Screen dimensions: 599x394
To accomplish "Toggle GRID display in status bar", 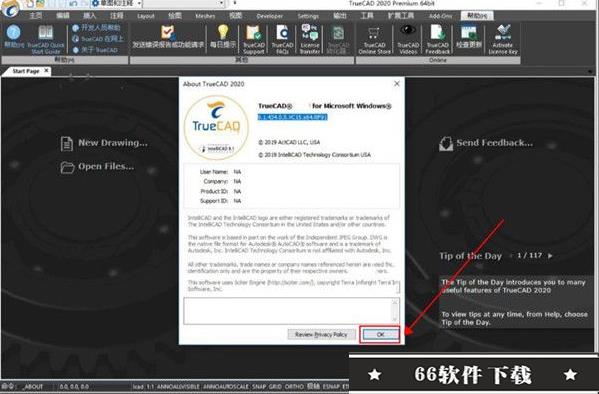I will click(275, 387).
